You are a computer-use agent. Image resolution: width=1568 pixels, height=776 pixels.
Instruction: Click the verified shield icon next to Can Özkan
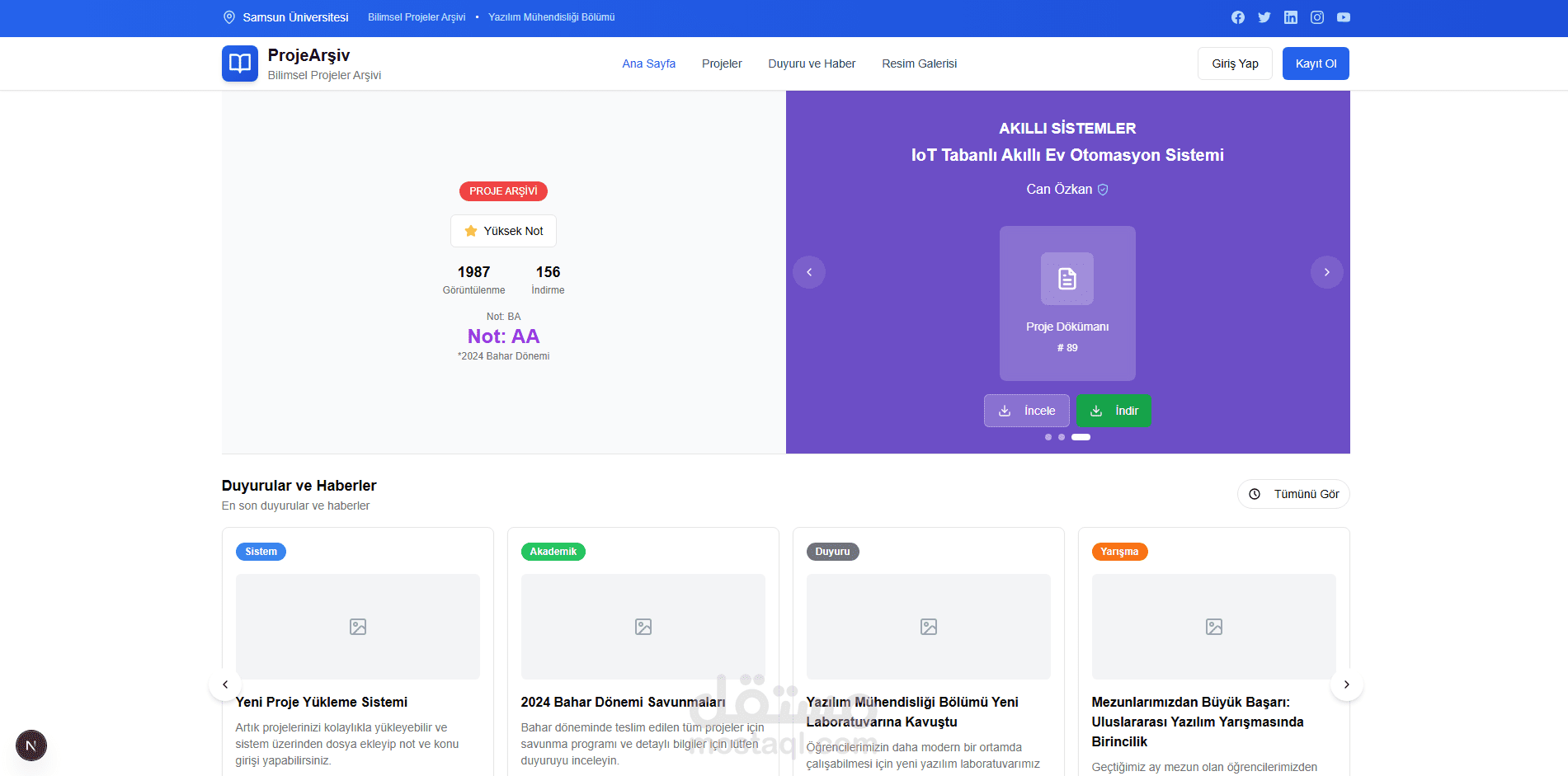click(x=1103, y=190)
